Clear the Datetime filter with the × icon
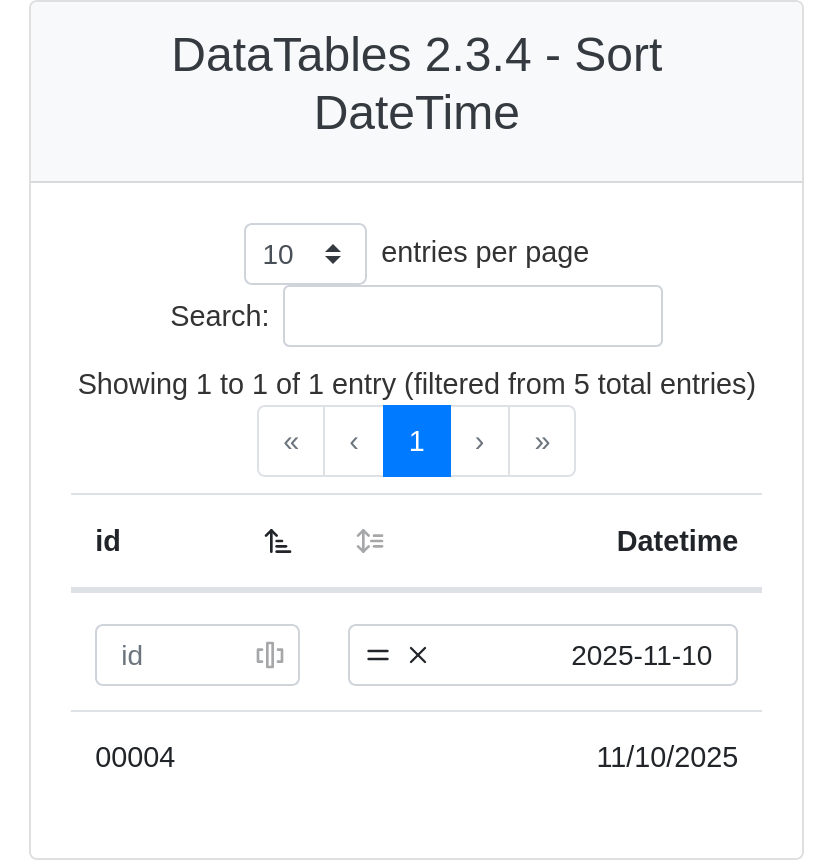This screenshot has width=834, height=860. [418, 655]
